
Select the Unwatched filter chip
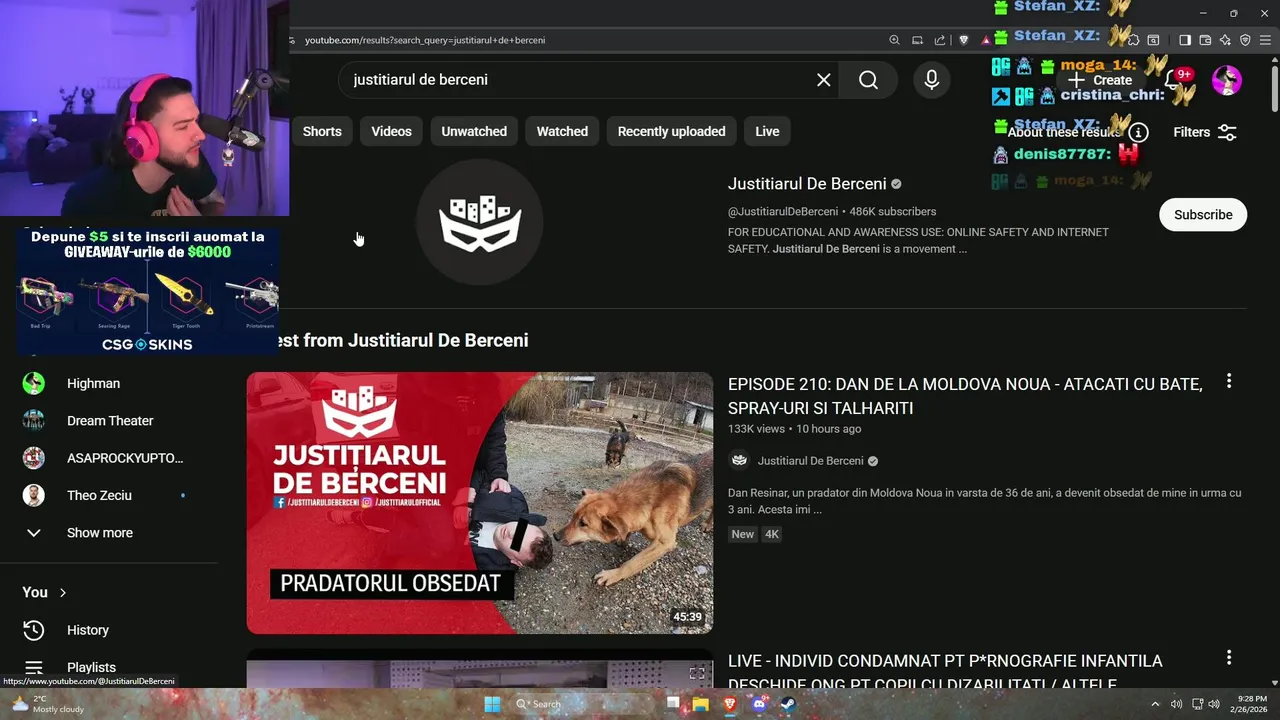tap(474, 131)
